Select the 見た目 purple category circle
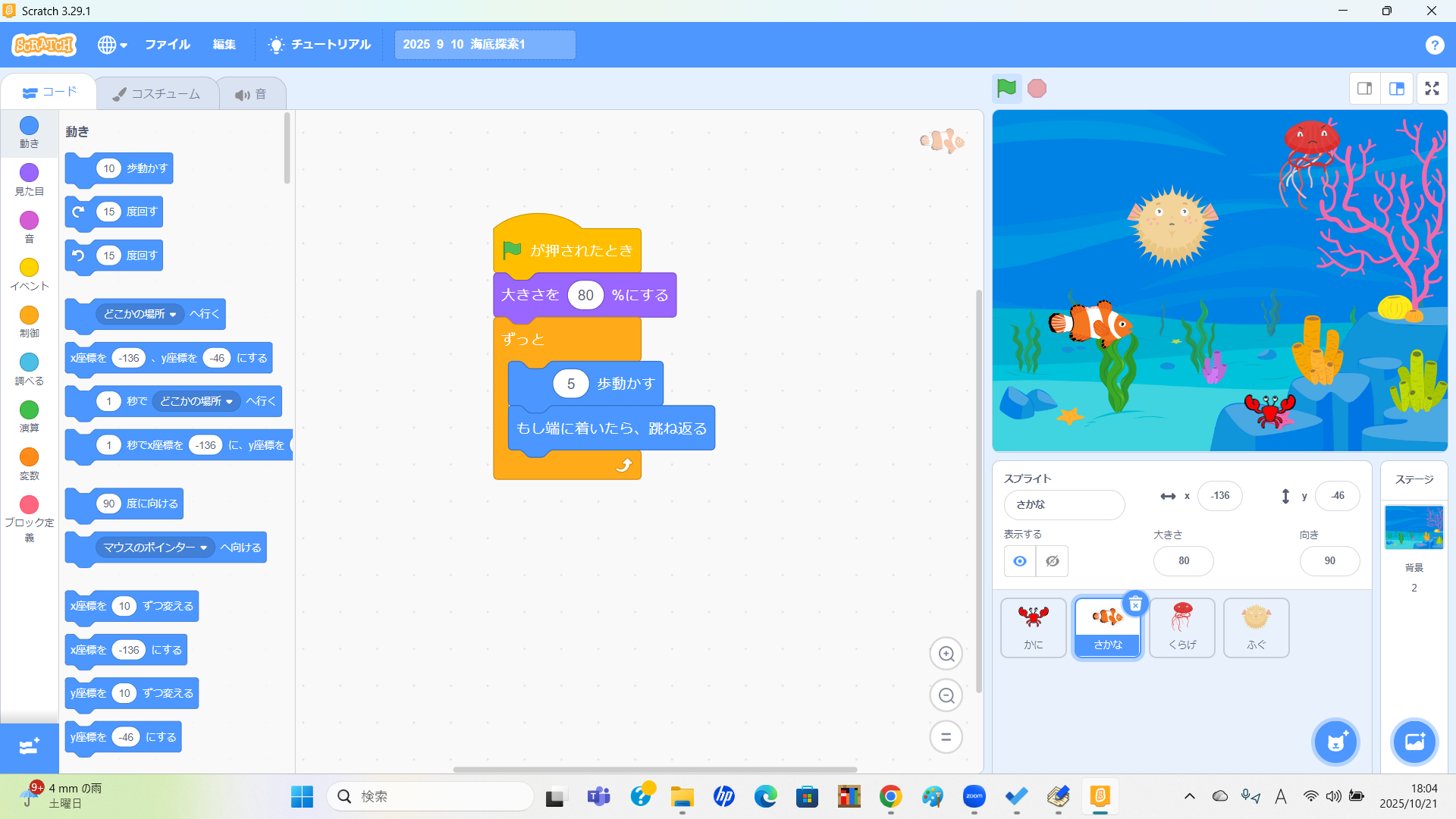The width and height of the screenshot is (1456, 819). point(29,173)
